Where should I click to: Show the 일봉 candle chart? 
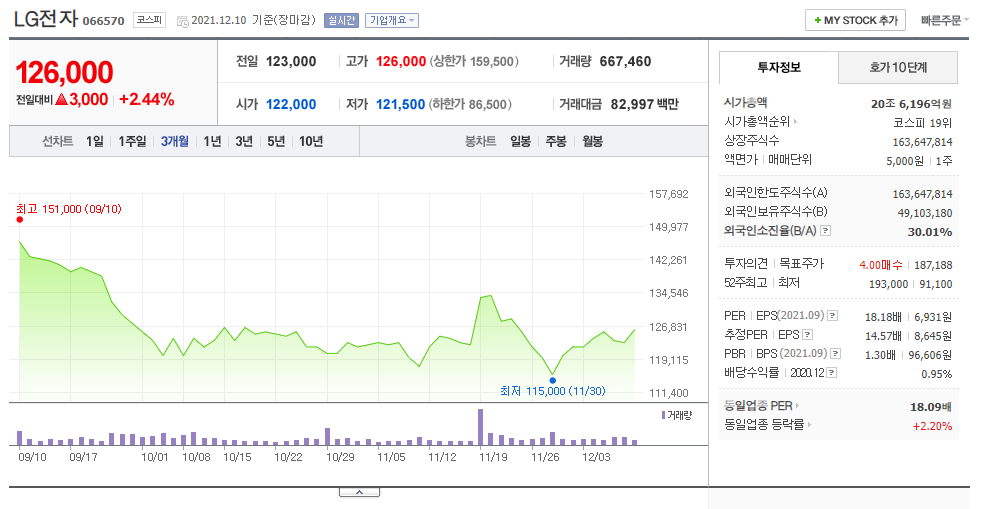coord(520,141)
